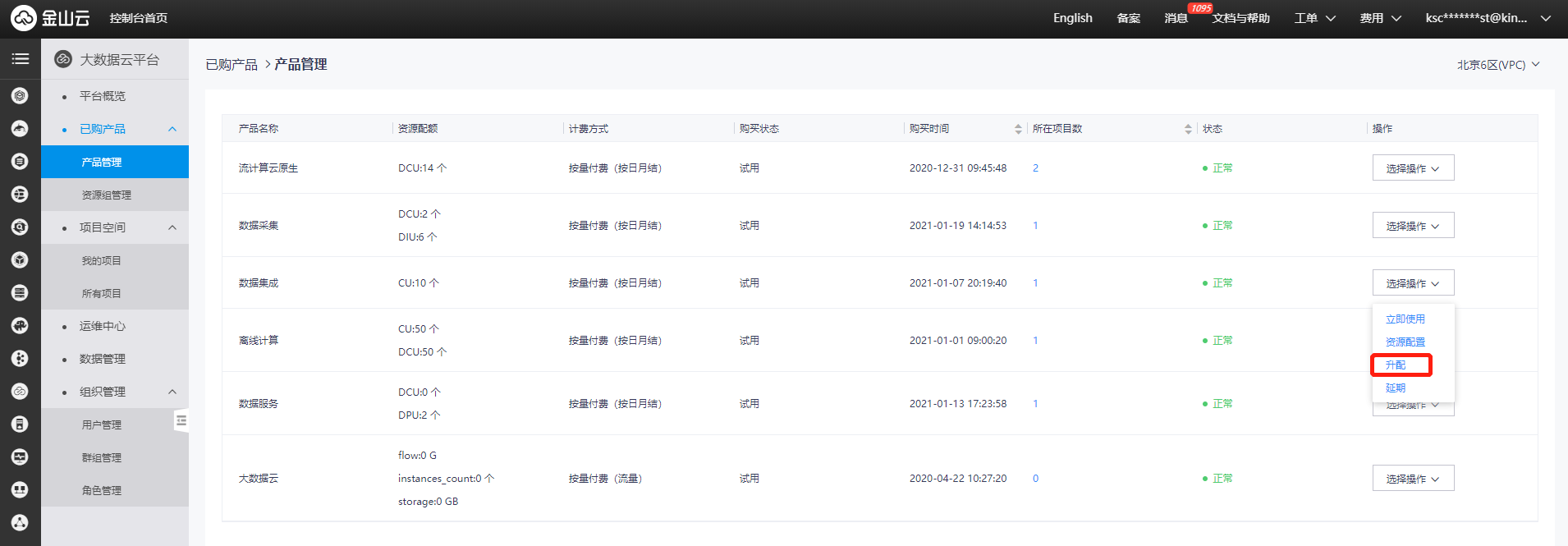Click the Kingsoft Cloud logo
1568x546 pixels.
(50, 18)
